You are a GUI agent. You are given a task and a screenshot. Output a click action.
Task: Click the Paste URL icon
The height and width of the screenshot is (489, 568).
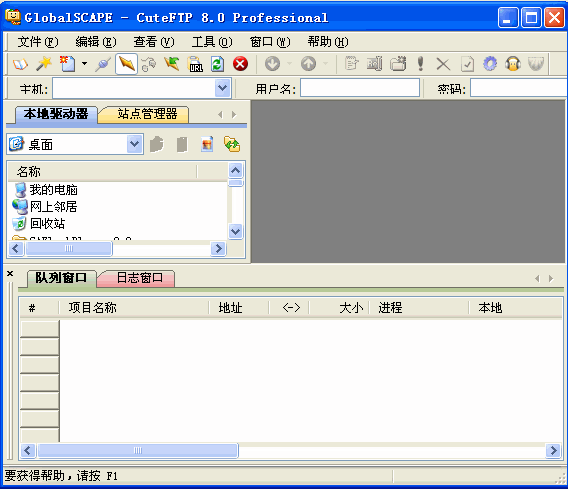pos(195,64)
